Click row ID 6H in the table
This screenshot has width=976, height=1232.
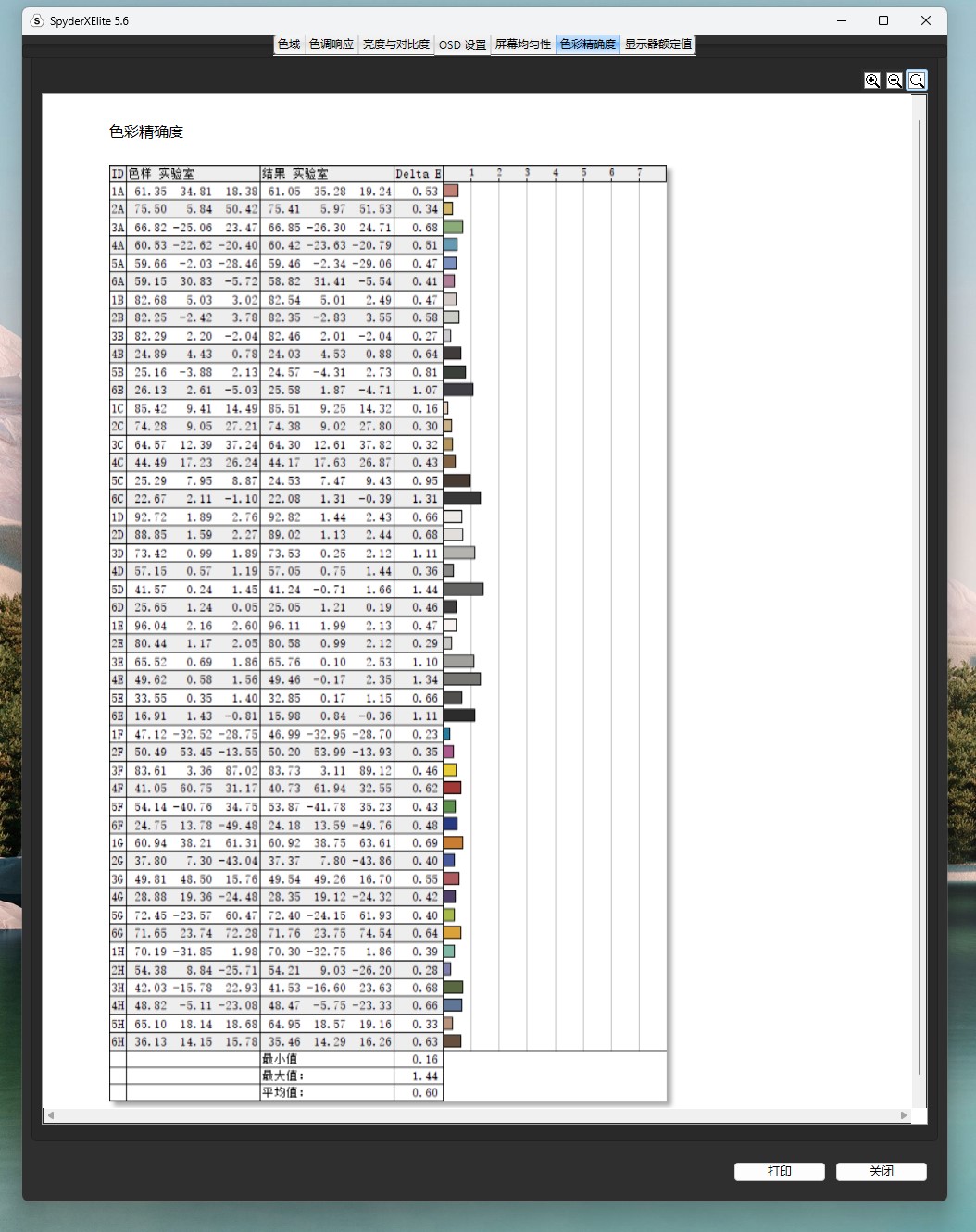click(118, 1041)
